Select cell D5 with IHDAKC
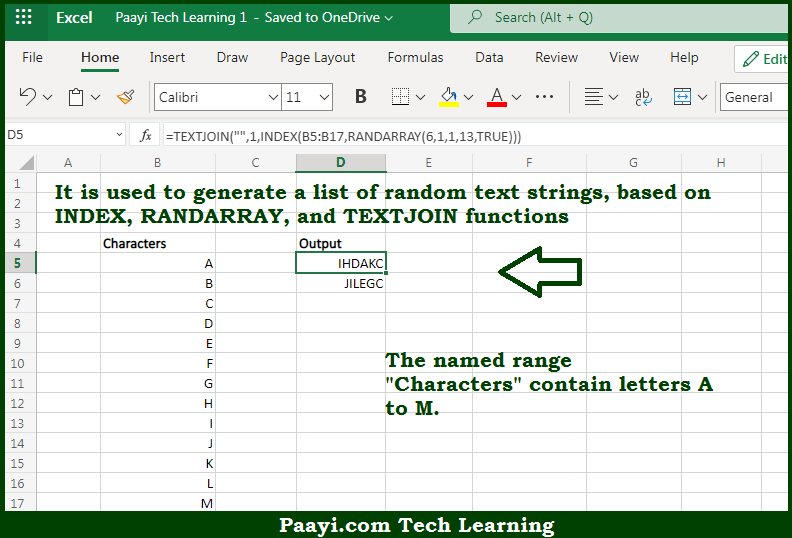Screen dimensions: 792x538 (x=341, y=263)
